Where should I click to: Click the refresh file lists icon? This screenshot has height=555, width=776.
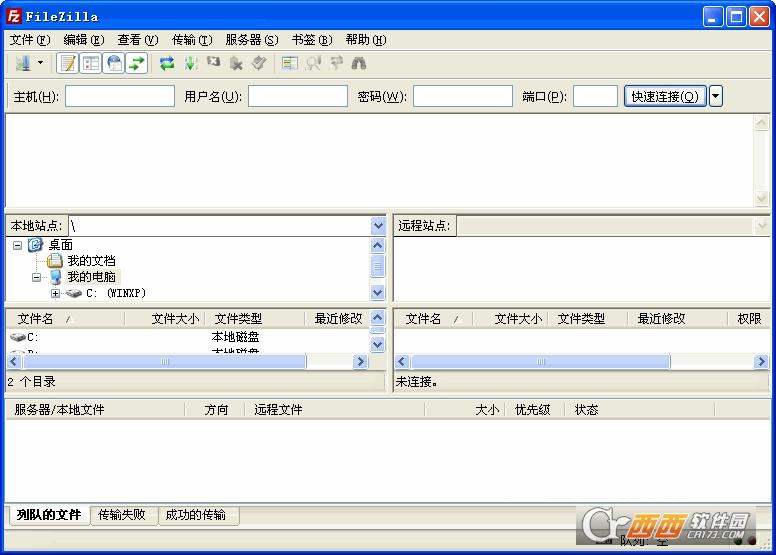pyautogui.click(x=167, y=63)
